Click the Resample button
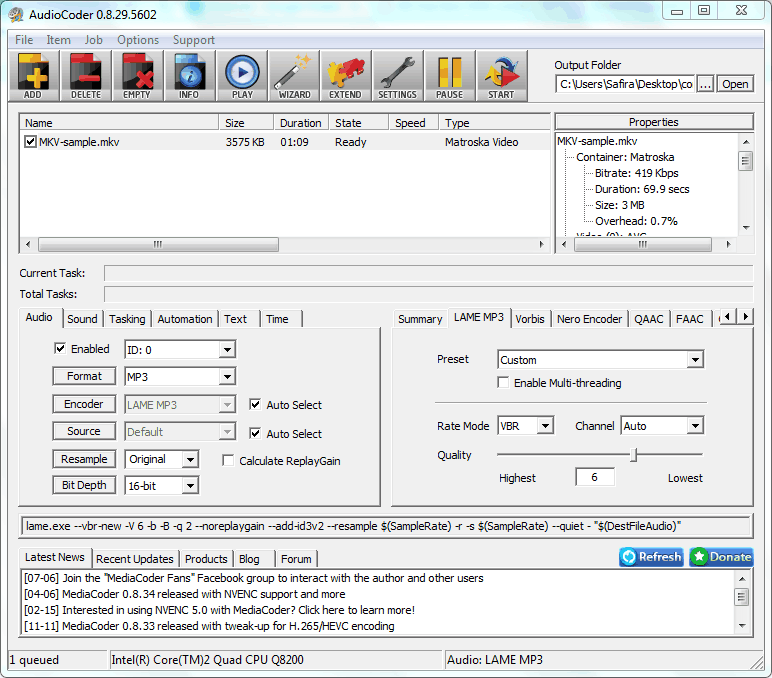Viewport: 772px width, 678px height. coord(84,459)
